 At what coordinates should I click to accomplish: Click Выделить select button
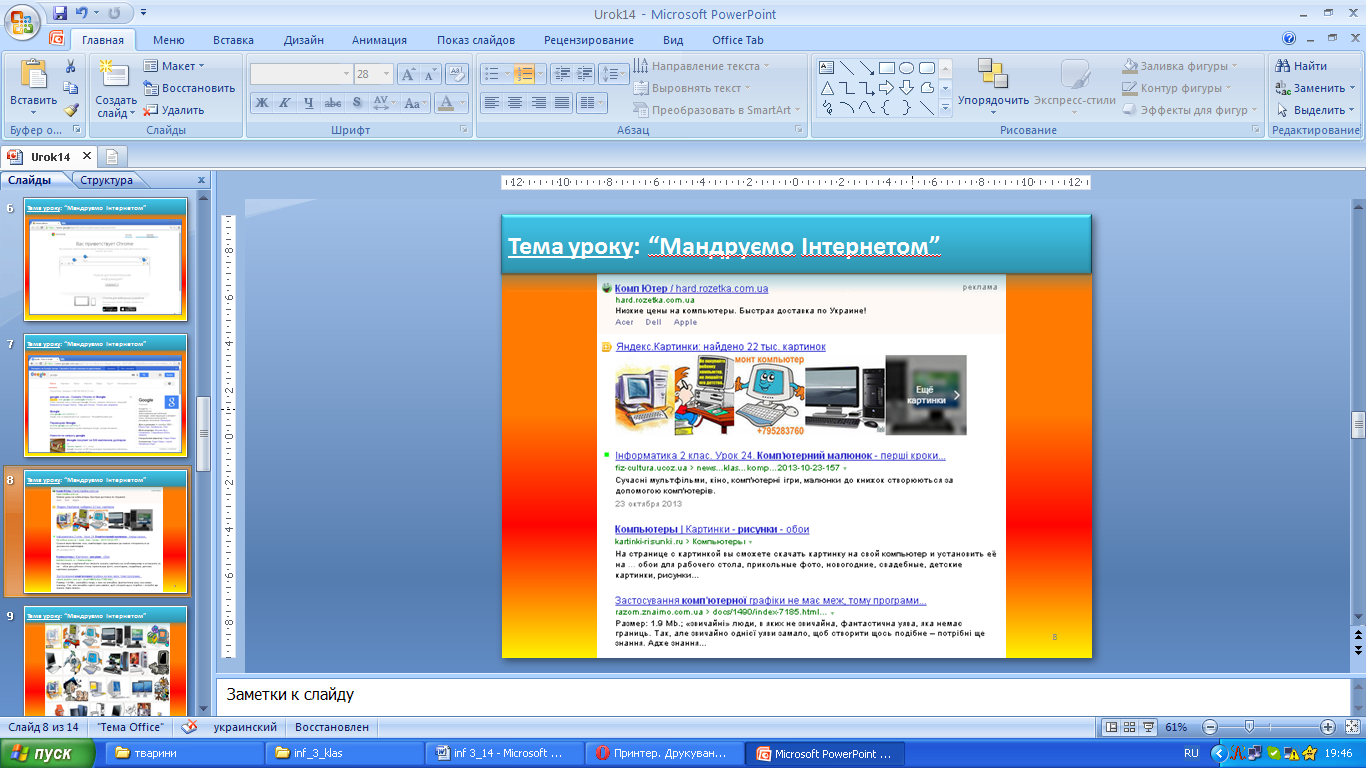[1315, 110]
